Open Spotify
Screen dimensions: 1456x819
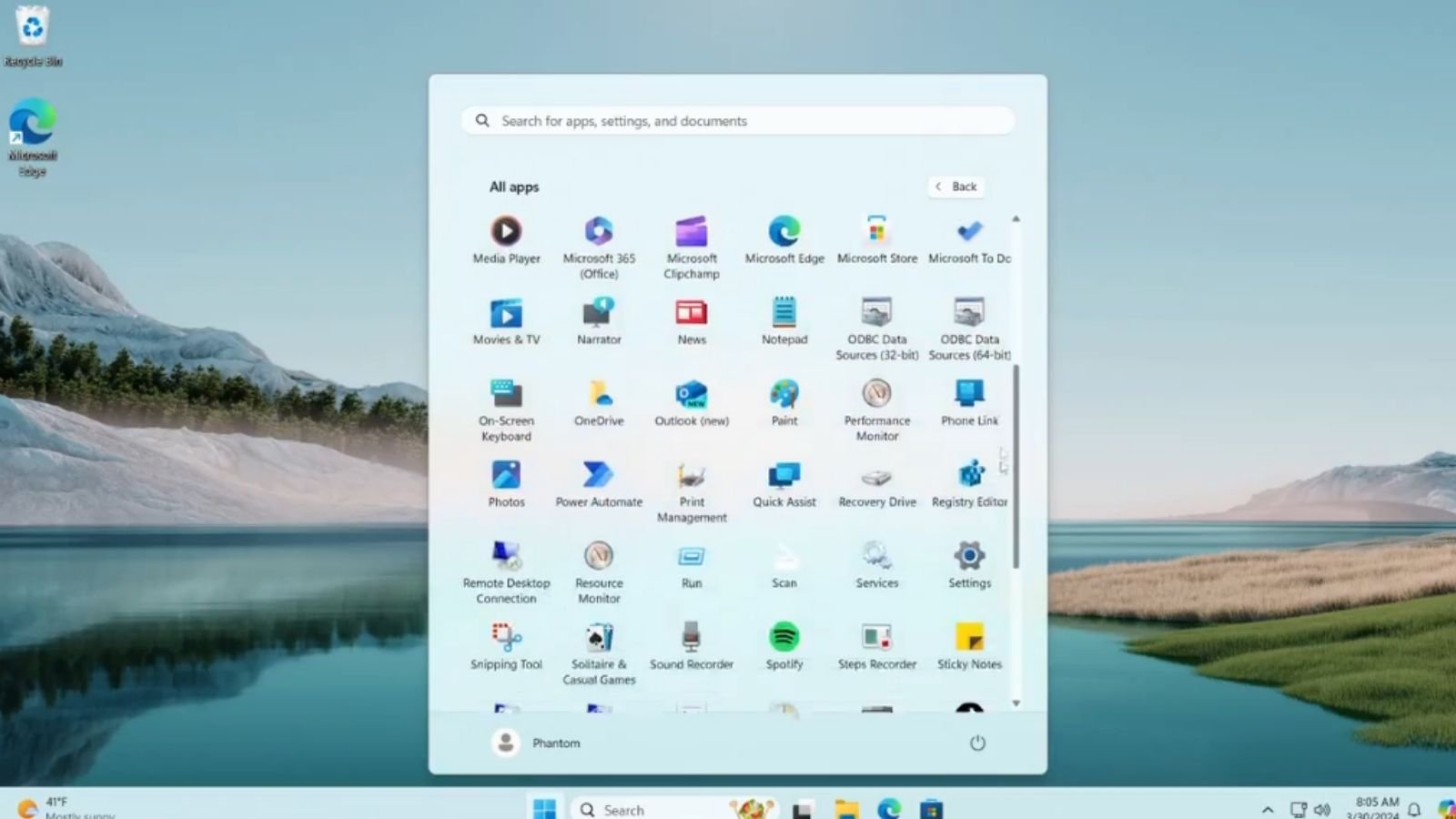click(x=784, y=646)
